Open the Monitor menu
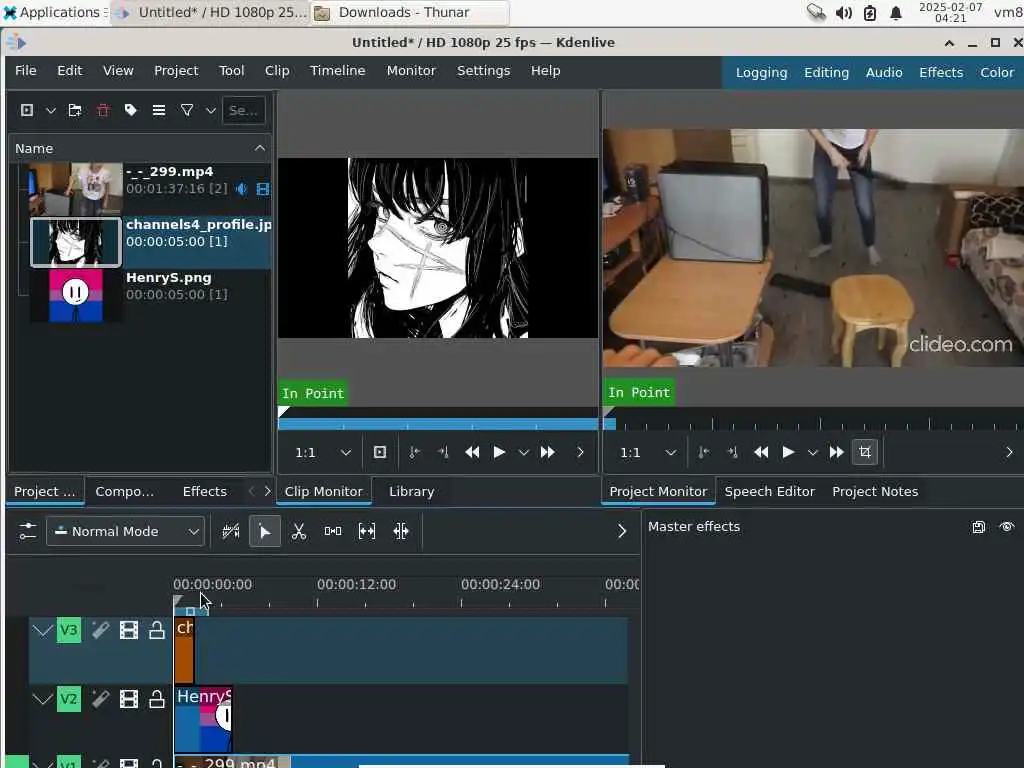This screenshot has height=768, width=1024. (x=411, y=71)
